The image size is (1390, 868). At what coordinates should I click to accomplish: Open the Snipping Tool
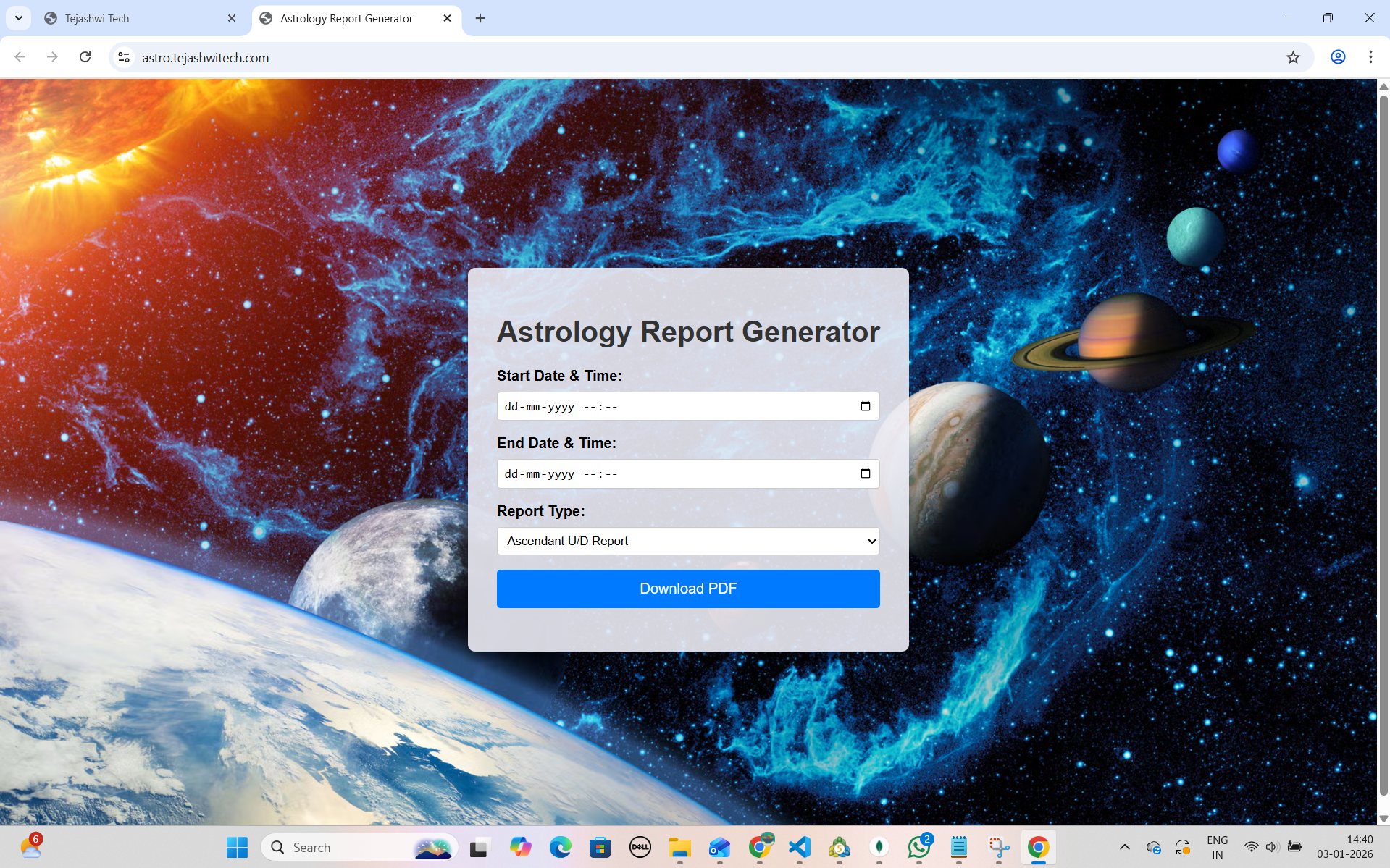pyautogui.click(x=998, y=847)
